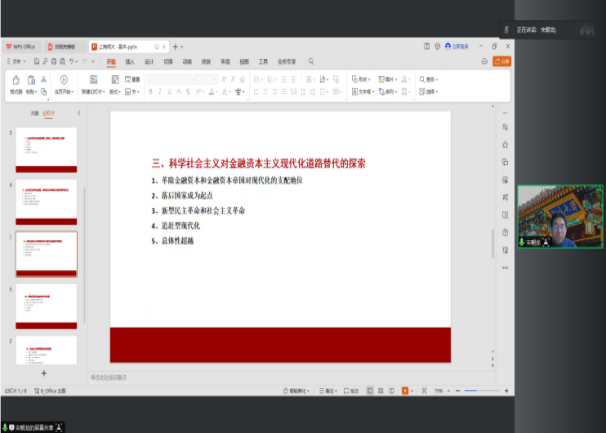
Task: Click the undo arrow icon
Action: pyautogui.click(x=71, y=61)
